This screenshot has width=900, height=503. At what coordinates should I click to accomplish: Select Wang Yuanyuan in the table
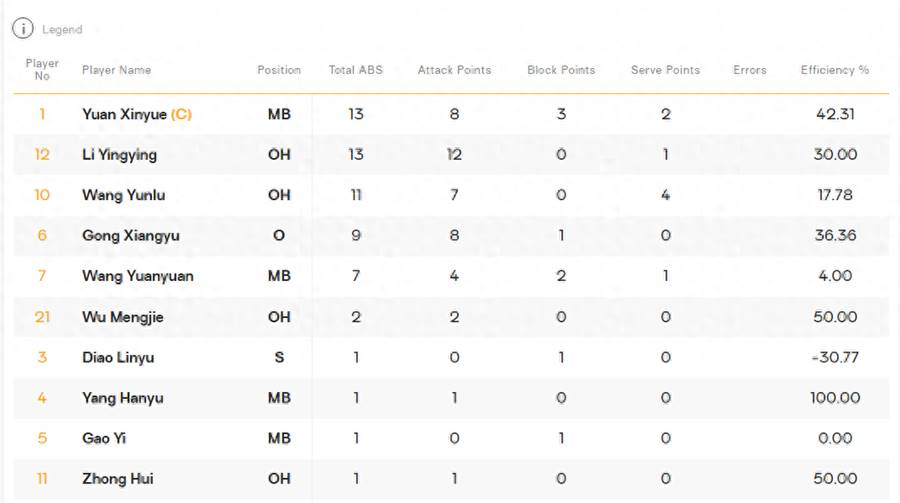click(x=138, y=276)
